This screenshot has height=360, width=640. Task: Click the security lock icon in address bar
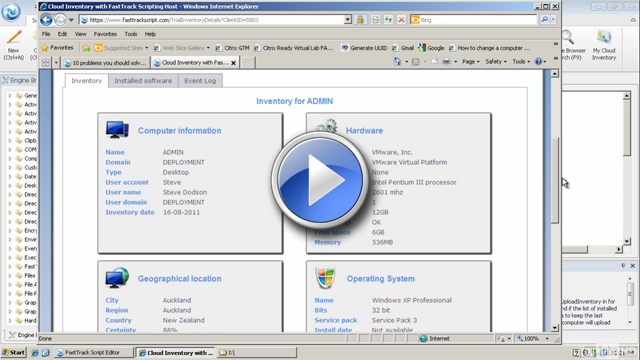click(360, 20)
